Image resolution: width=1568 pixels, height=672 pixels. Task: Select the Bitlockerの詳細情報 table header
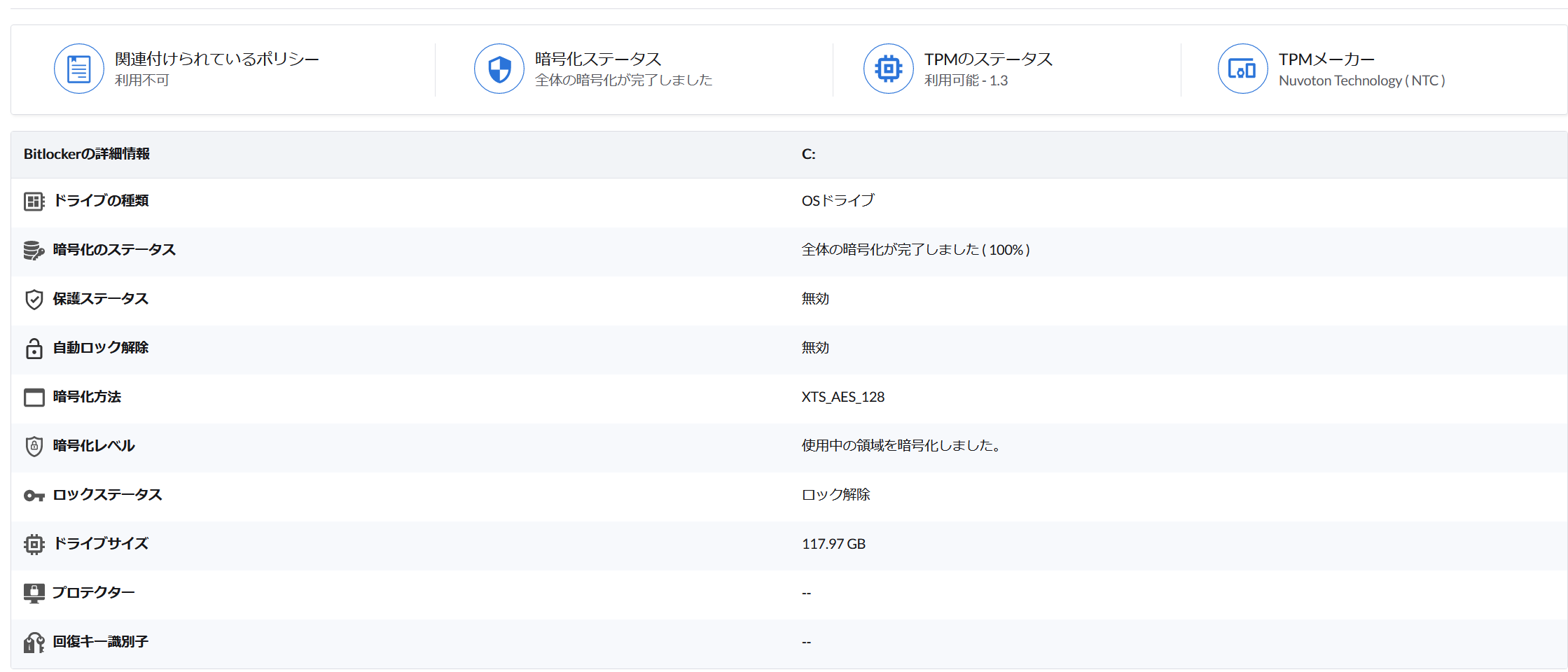87,154
